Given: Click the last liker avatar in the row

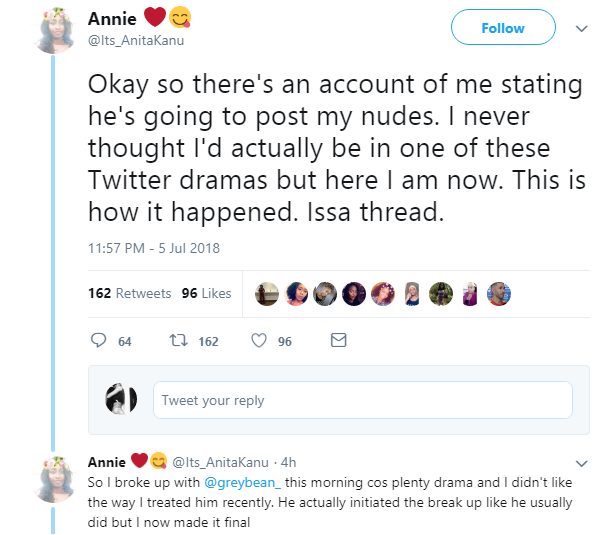Looking at the screenshot, I should [498, 293].
